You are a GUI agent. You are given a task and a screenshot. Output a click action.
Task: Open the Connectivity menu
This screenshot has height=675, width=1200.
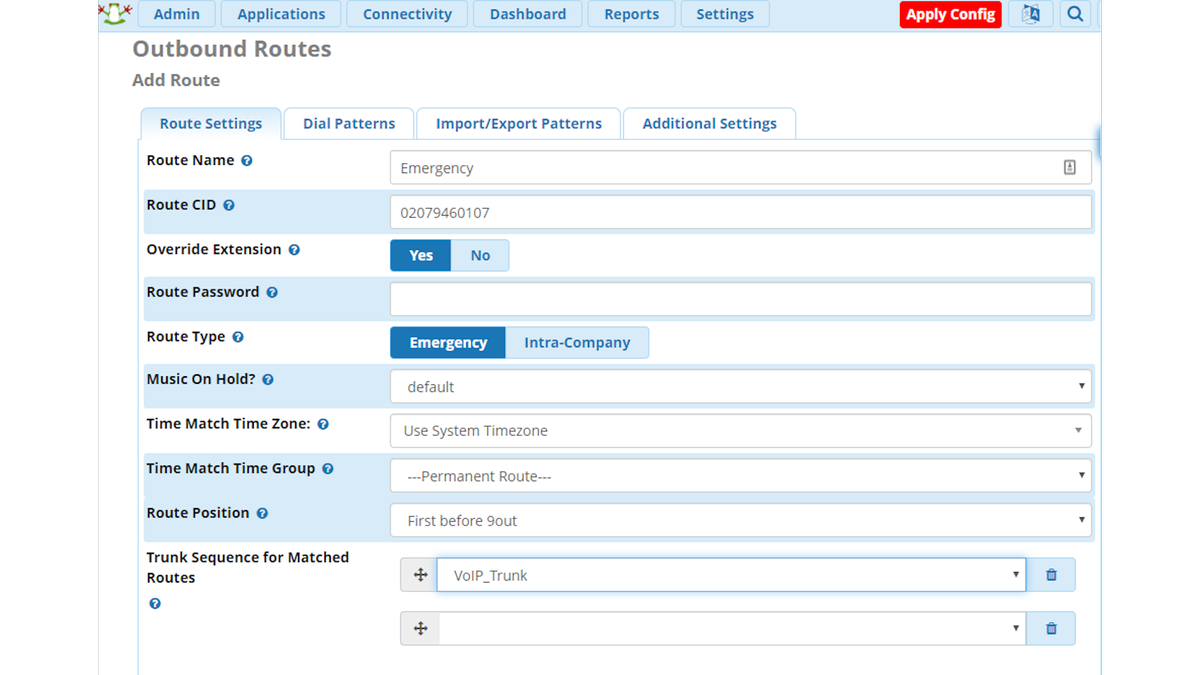406,14
